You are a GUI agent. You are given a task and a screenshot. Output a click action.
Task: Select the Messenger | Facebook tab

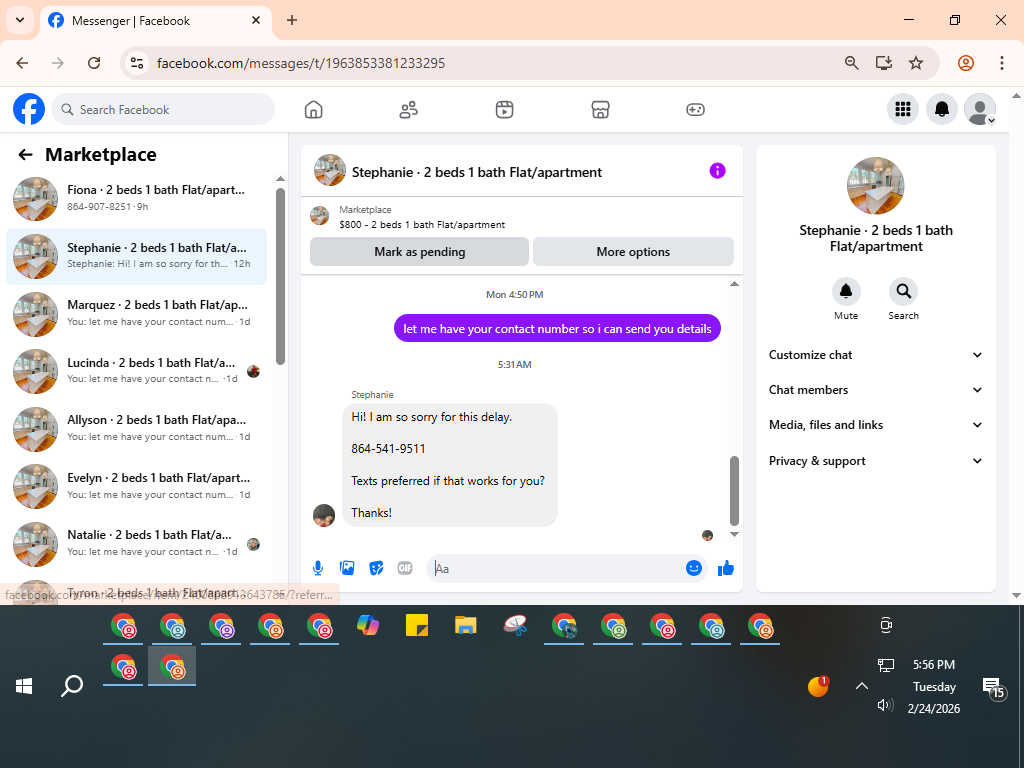(x=155, y=20)
